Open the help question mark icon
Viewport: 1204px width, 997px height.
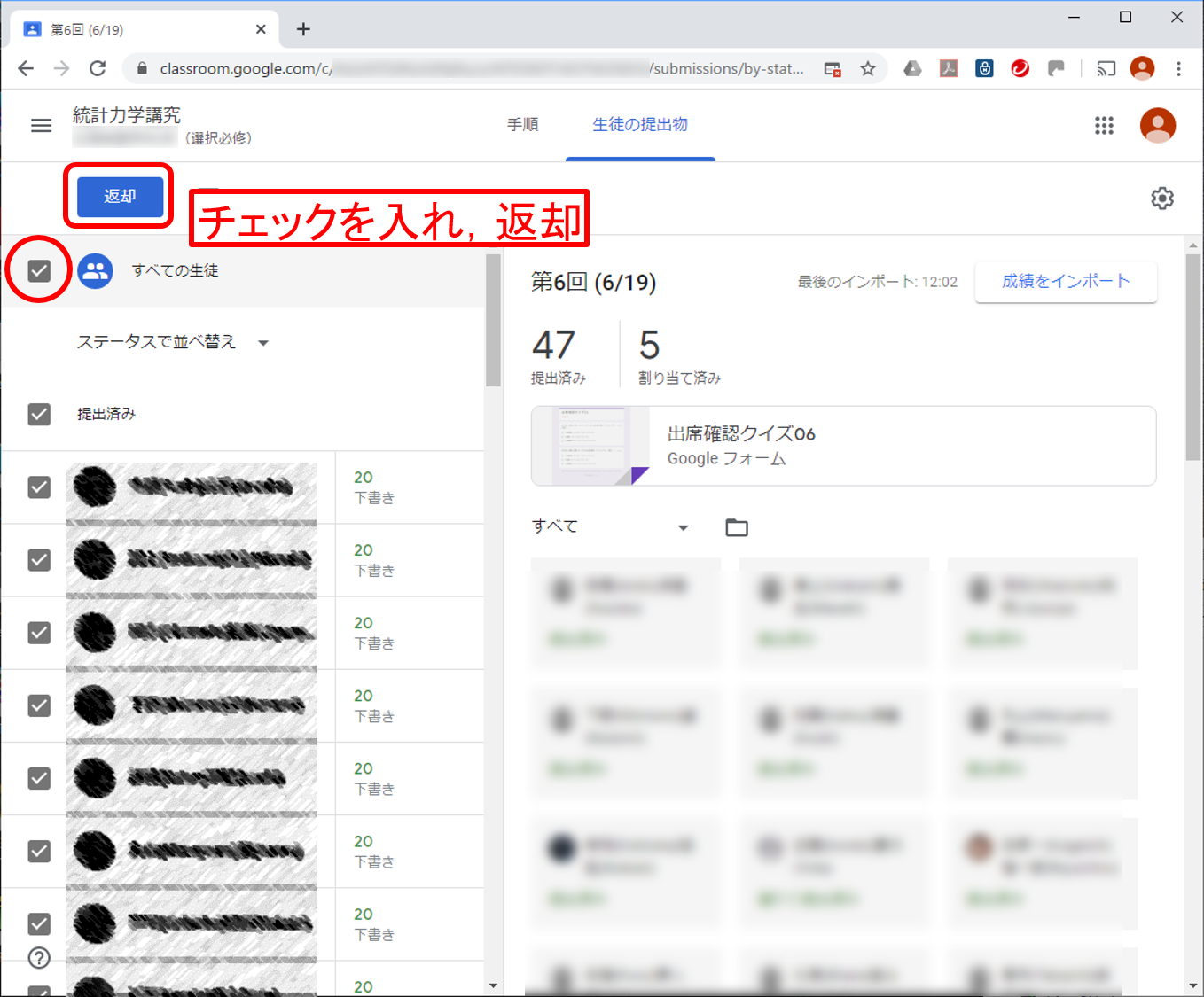[x=39, y=958]
